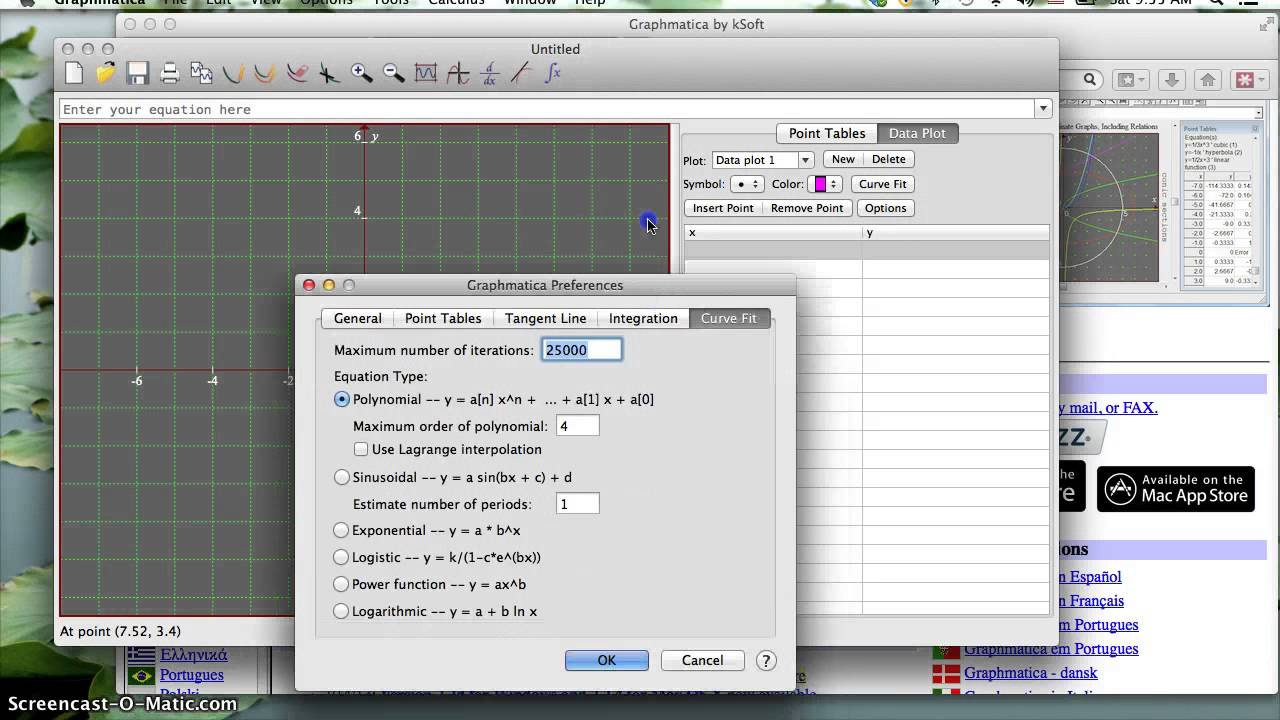Click the y column header in data table
Viewport: 1280px width, 720px height.
tap(956, 233)
